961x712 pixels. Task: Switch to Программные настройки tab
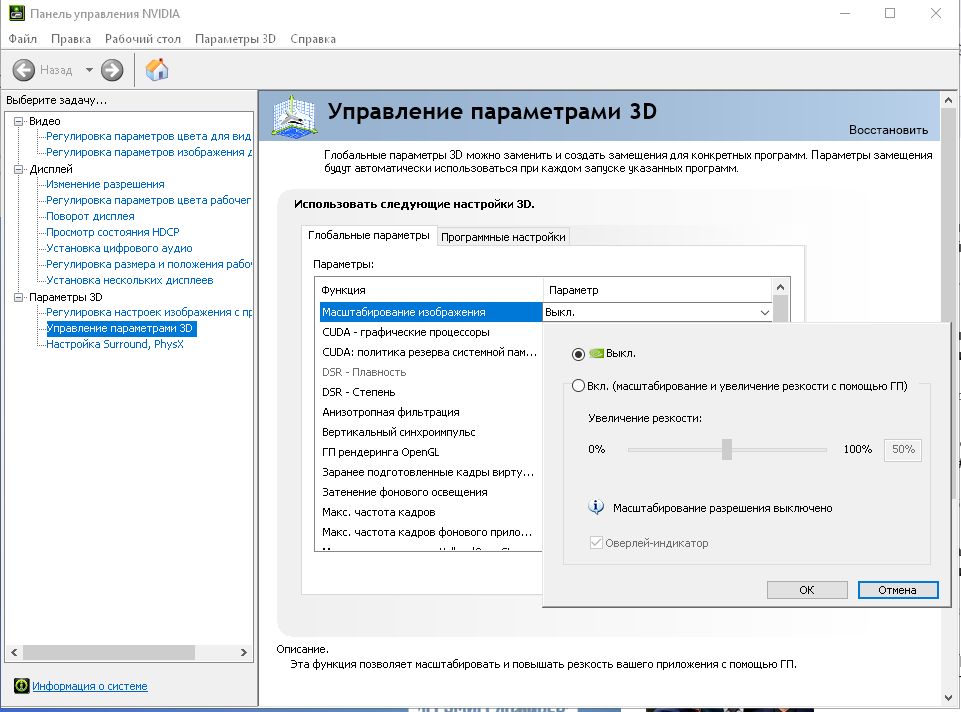pos(503,237)
